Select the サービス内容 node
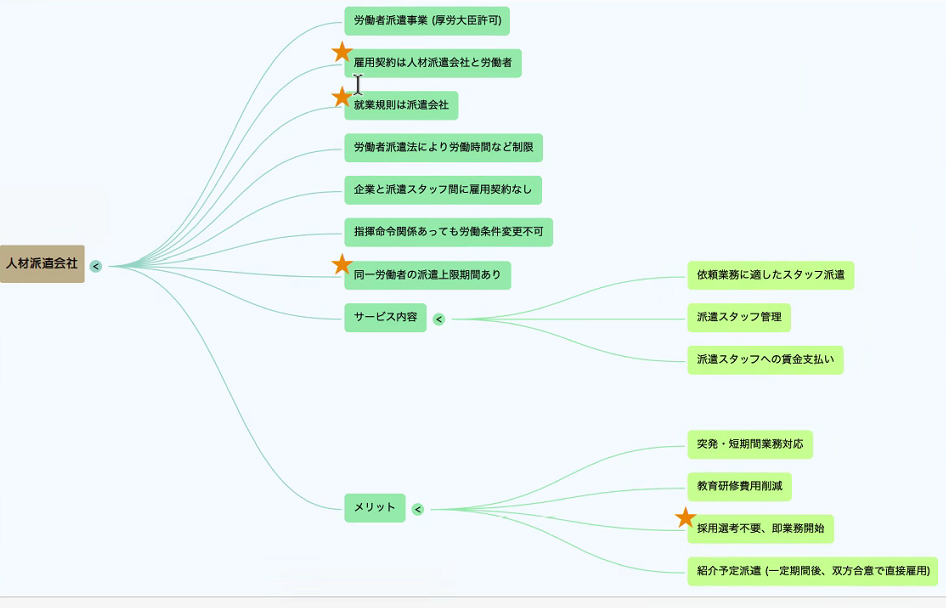This screenshot has height=608, width=946. tap(385, 317)
